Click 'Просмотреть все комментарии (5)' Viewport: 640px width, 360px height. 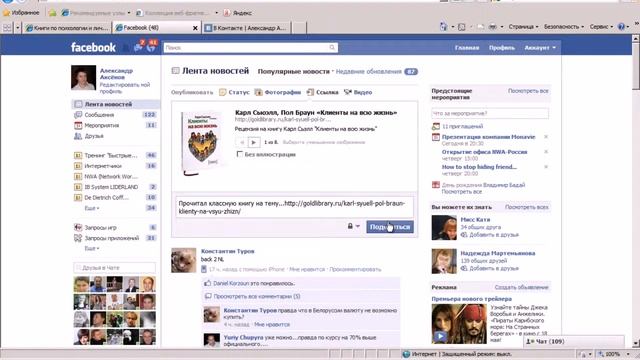point(257,296)
